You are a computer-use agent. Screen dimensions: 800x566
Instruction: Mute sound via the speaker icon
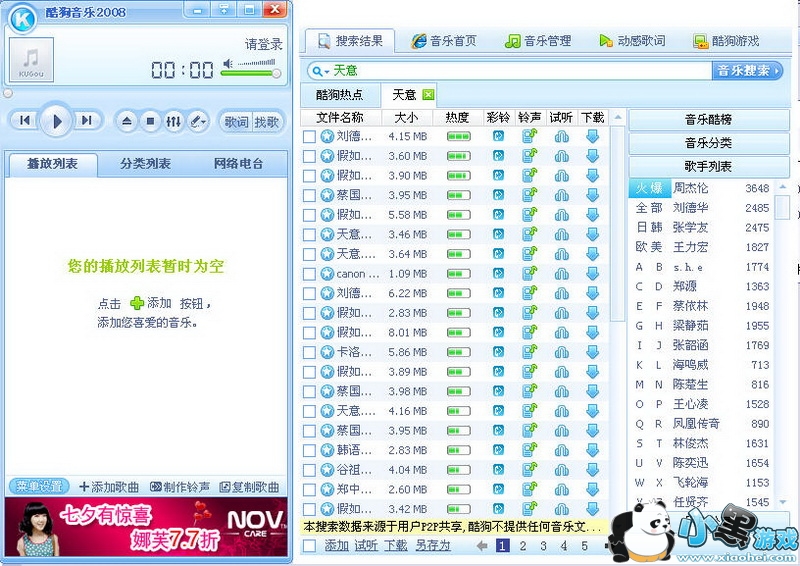point(228,63)
